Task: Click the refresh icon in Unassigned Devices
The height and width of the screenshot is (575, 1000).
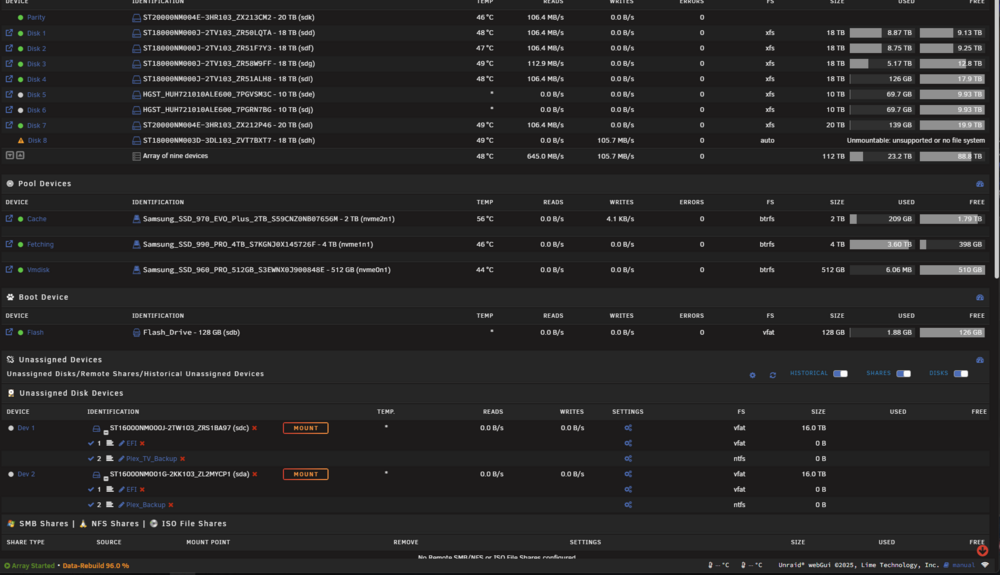Action: tap(772, 375)
